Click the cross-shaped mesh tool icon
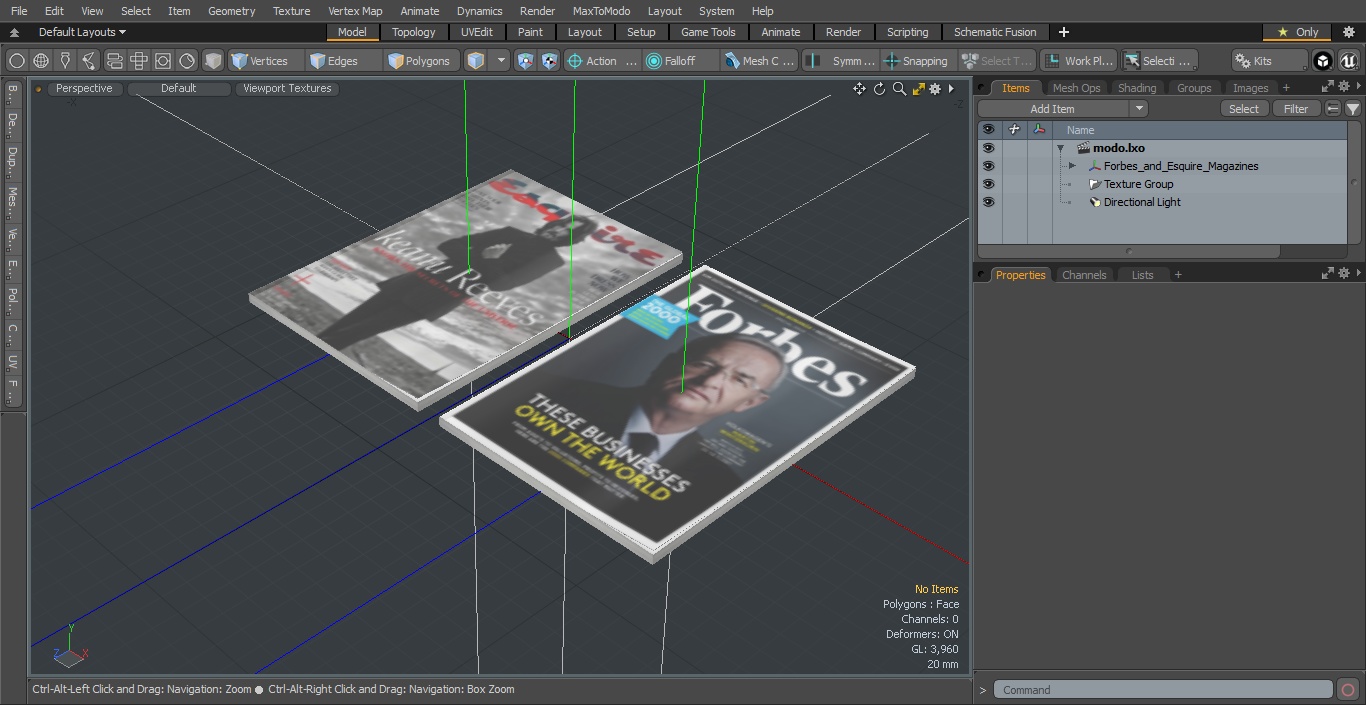 point(139,61)
